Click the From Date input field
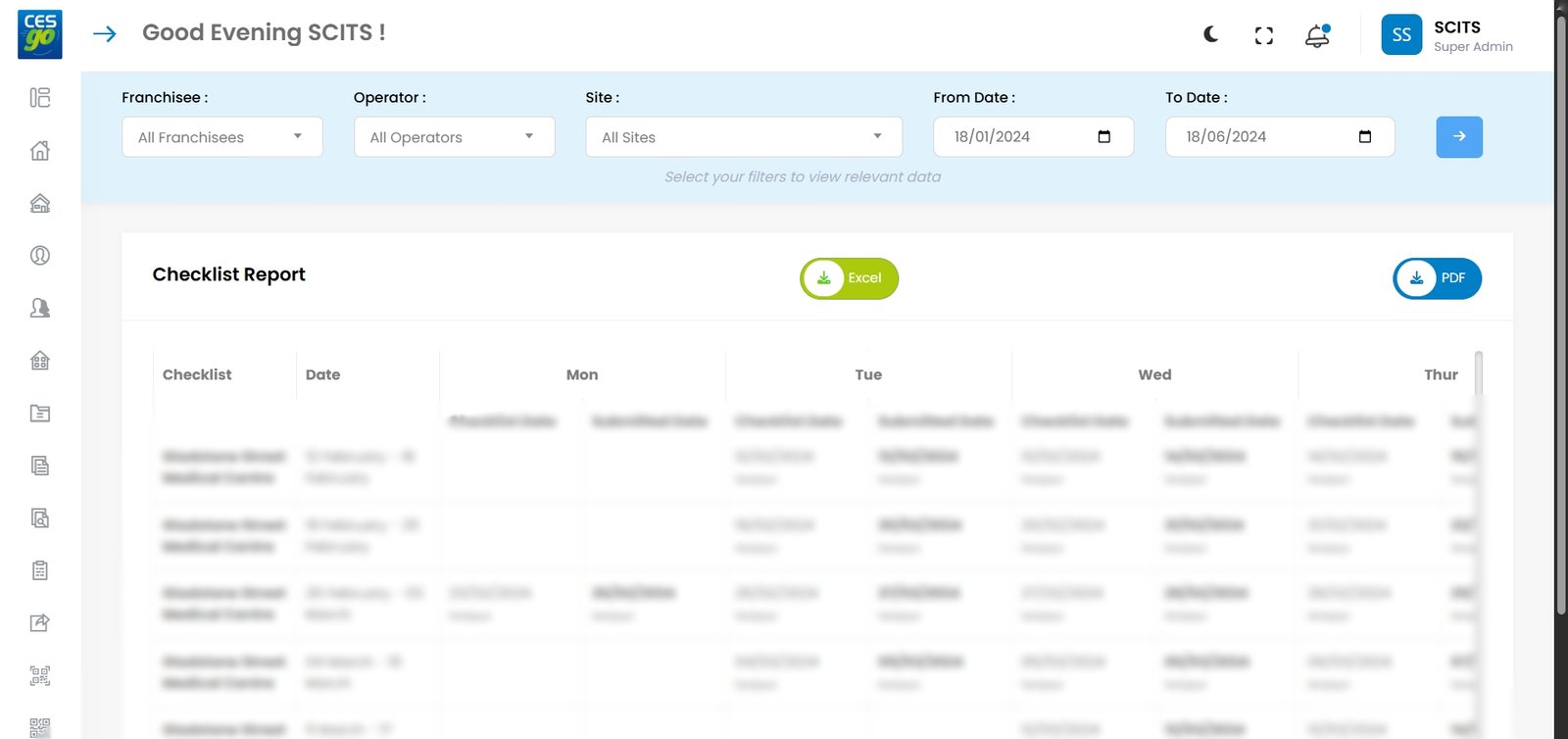The width and height of the screenshot is (1568, 739). (x=1019, y=137)
